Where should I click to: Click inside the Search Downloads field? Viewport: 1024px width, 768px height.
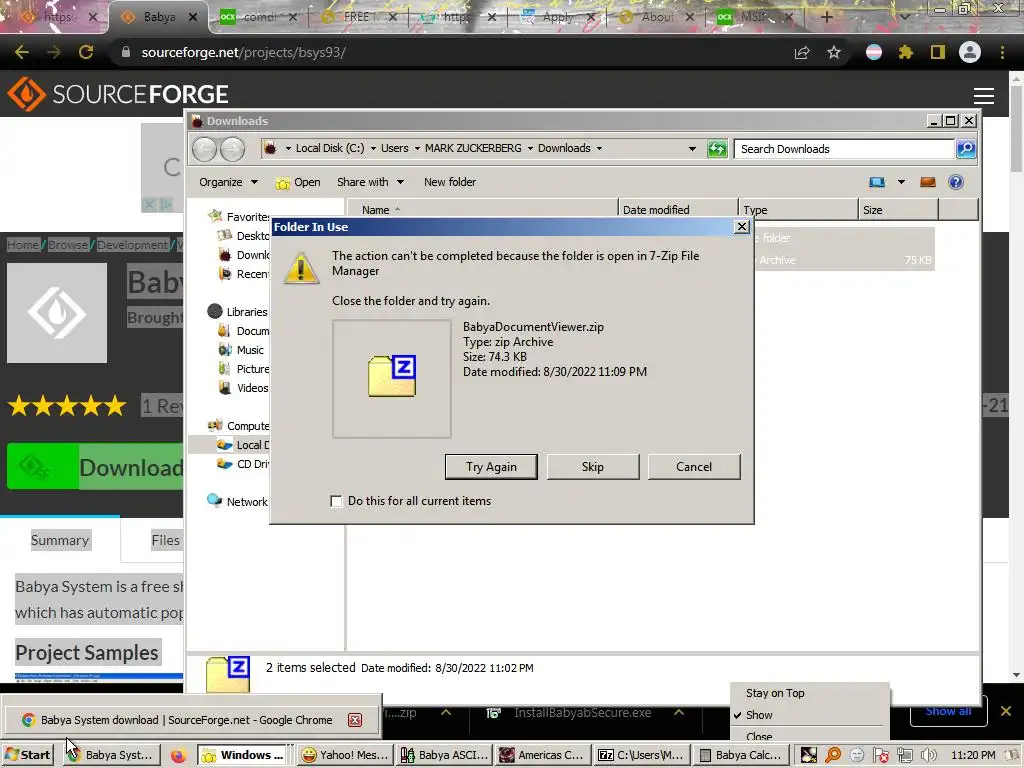point(844,149)
